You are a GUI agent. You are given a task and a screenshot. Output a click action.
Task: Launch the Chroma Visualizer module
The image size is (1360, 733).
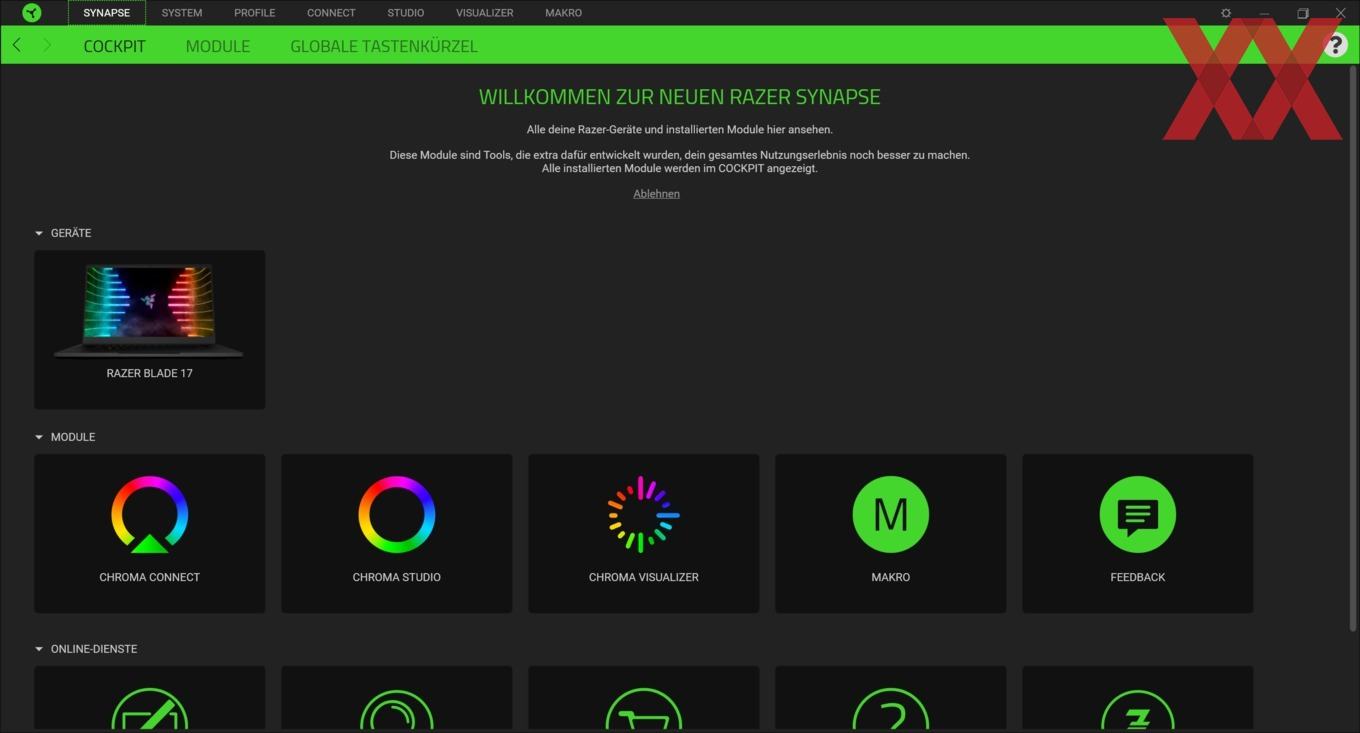(x=644, y=533)
